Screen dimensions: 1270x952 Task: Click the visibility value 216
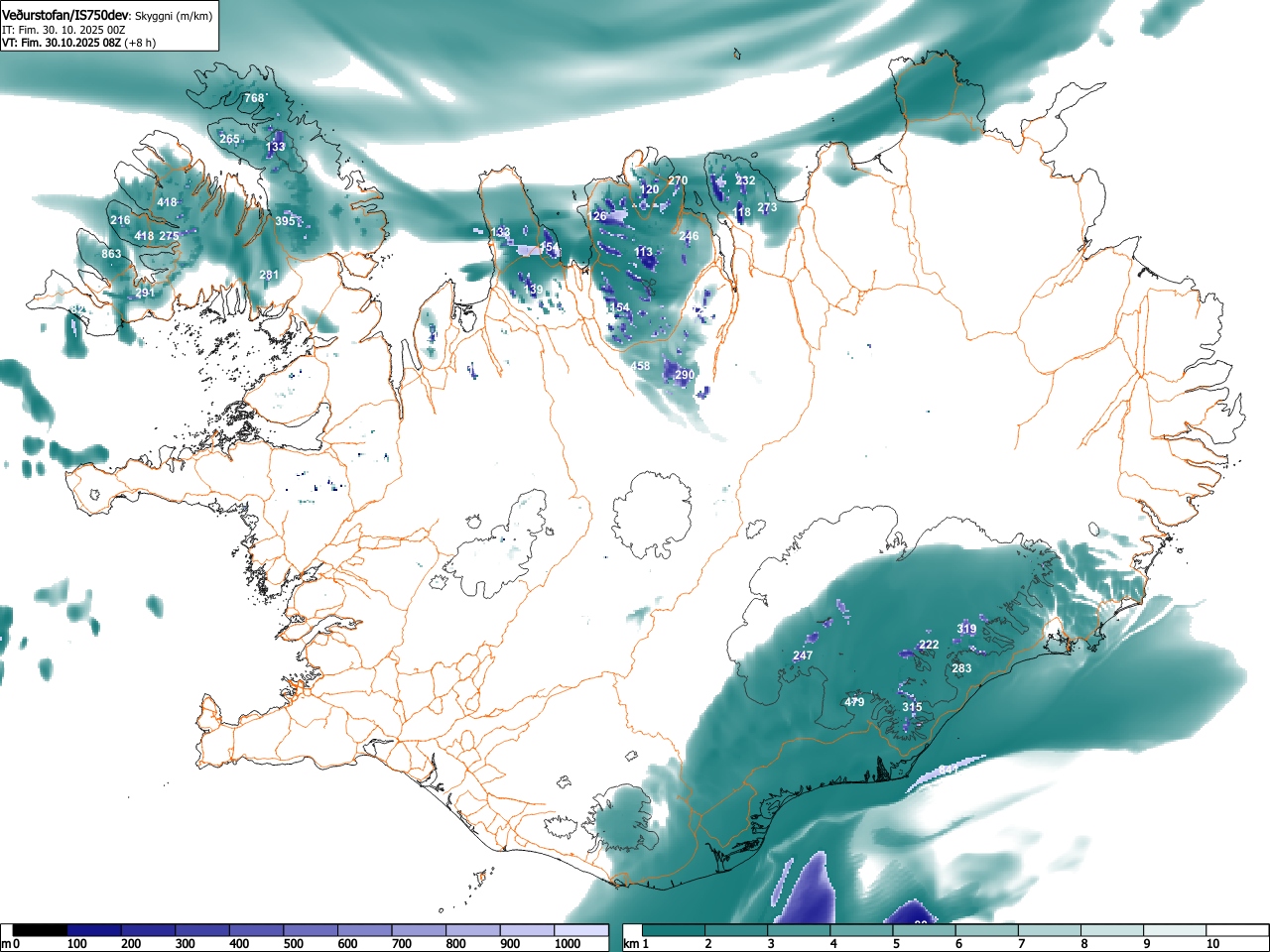tap(120, 220)
